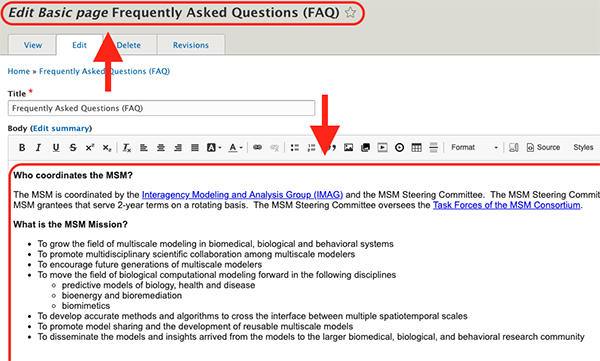600x361 pixels.
Task: Click 'To encourage future generations' bullet text
Action: coord(150,265)
